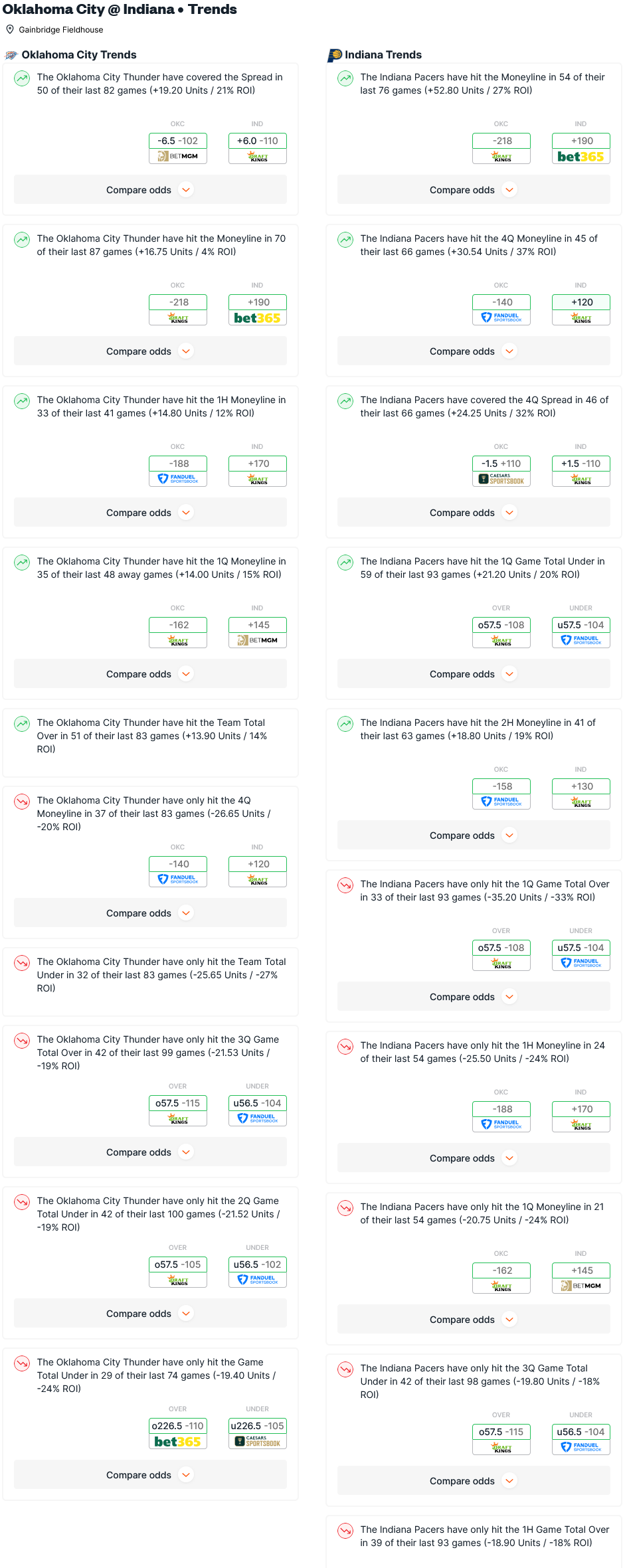Click the green trend-up icon beside Thunder spread trend

(x=22, y=78)
